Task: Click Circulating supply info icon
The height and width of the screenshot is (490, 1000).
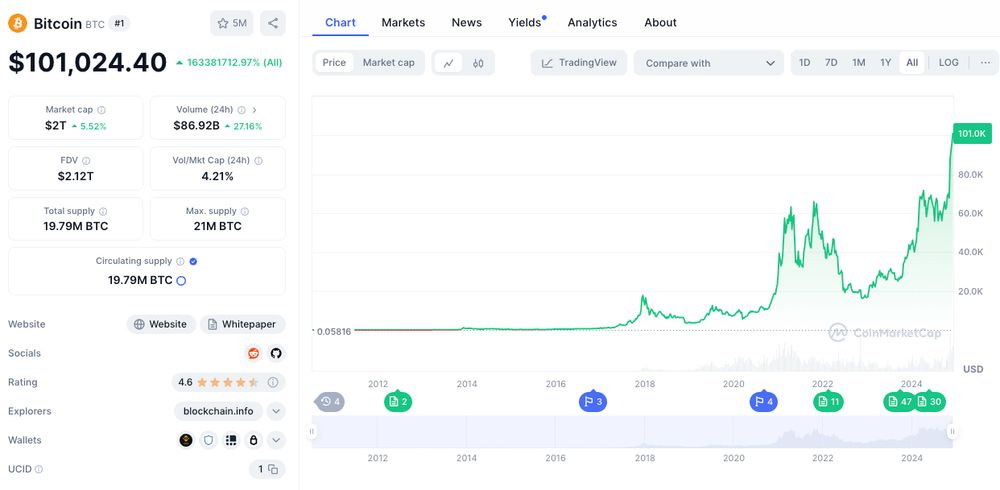Action: click(180, 261)
